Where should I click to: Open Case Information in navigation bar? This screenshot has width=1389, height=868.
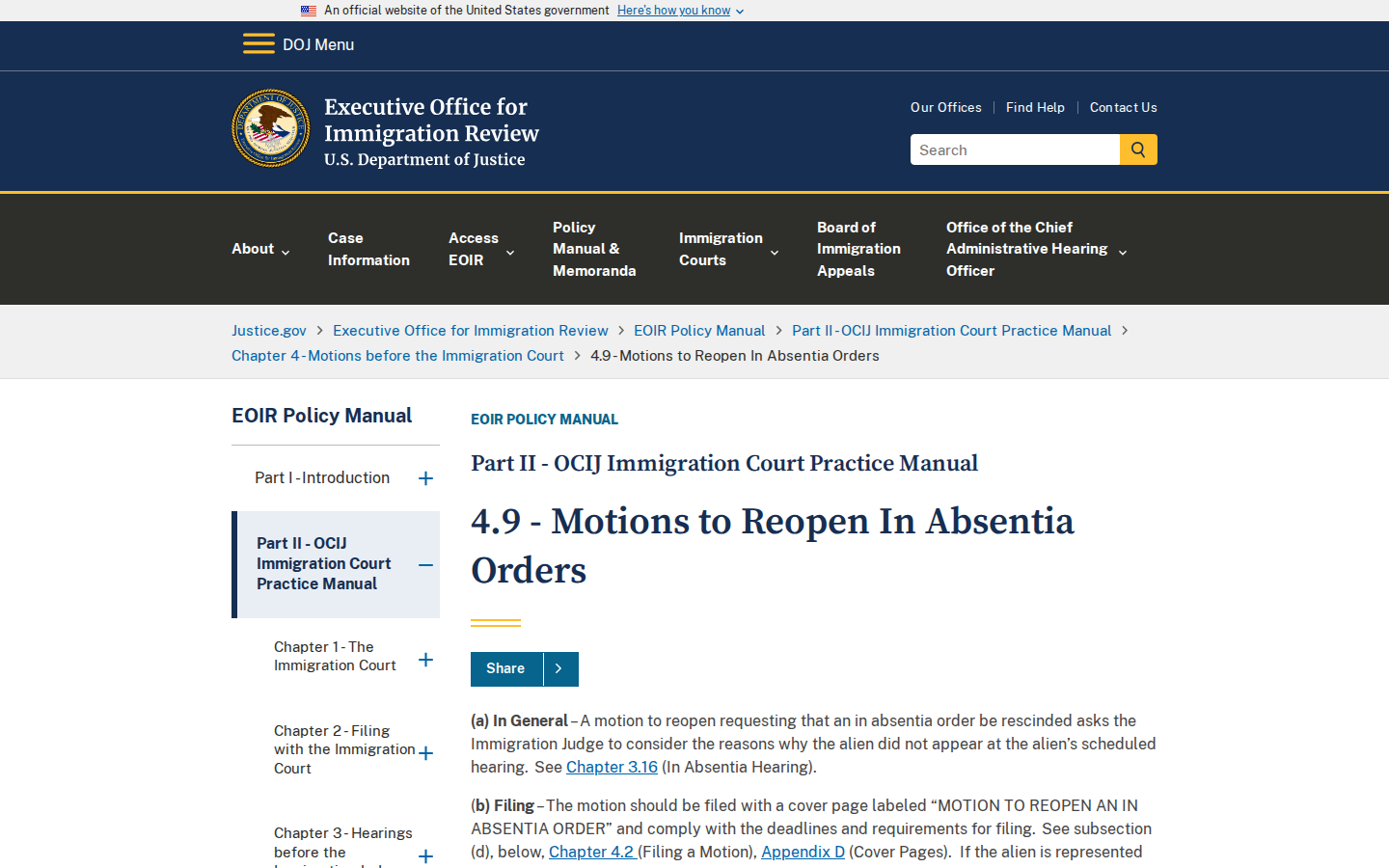(368, 249)
